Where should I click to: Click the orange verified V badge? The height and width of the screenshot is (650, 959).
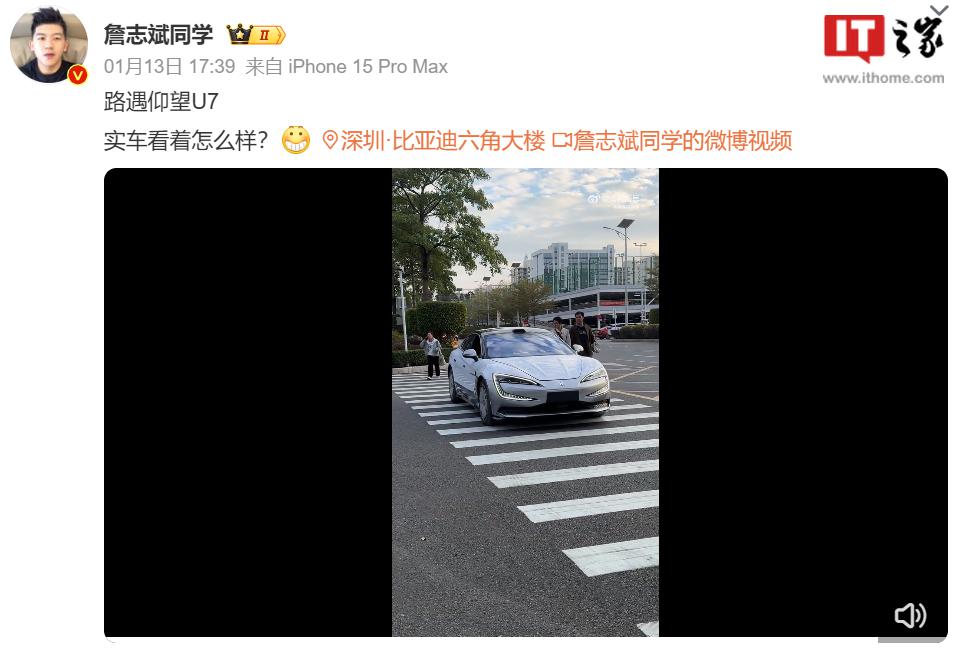click(x=78, y=75)
